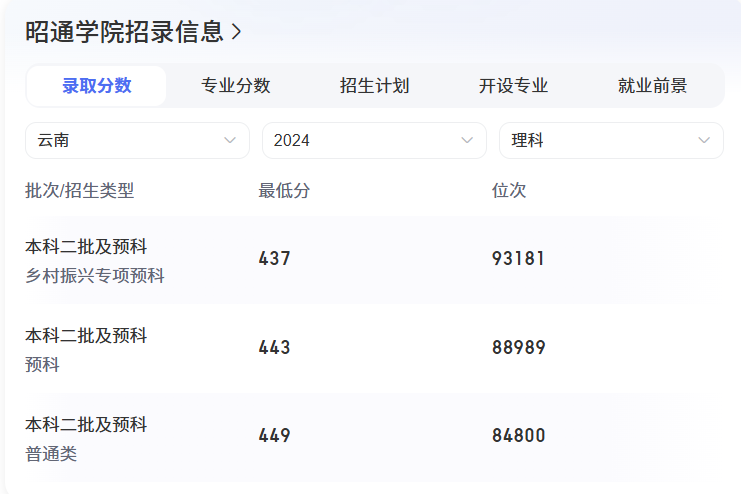Click the 批次/招生类型 column header
Viewport: 741px width, 494px height.
pyautogui.click(x=79, y=191)
